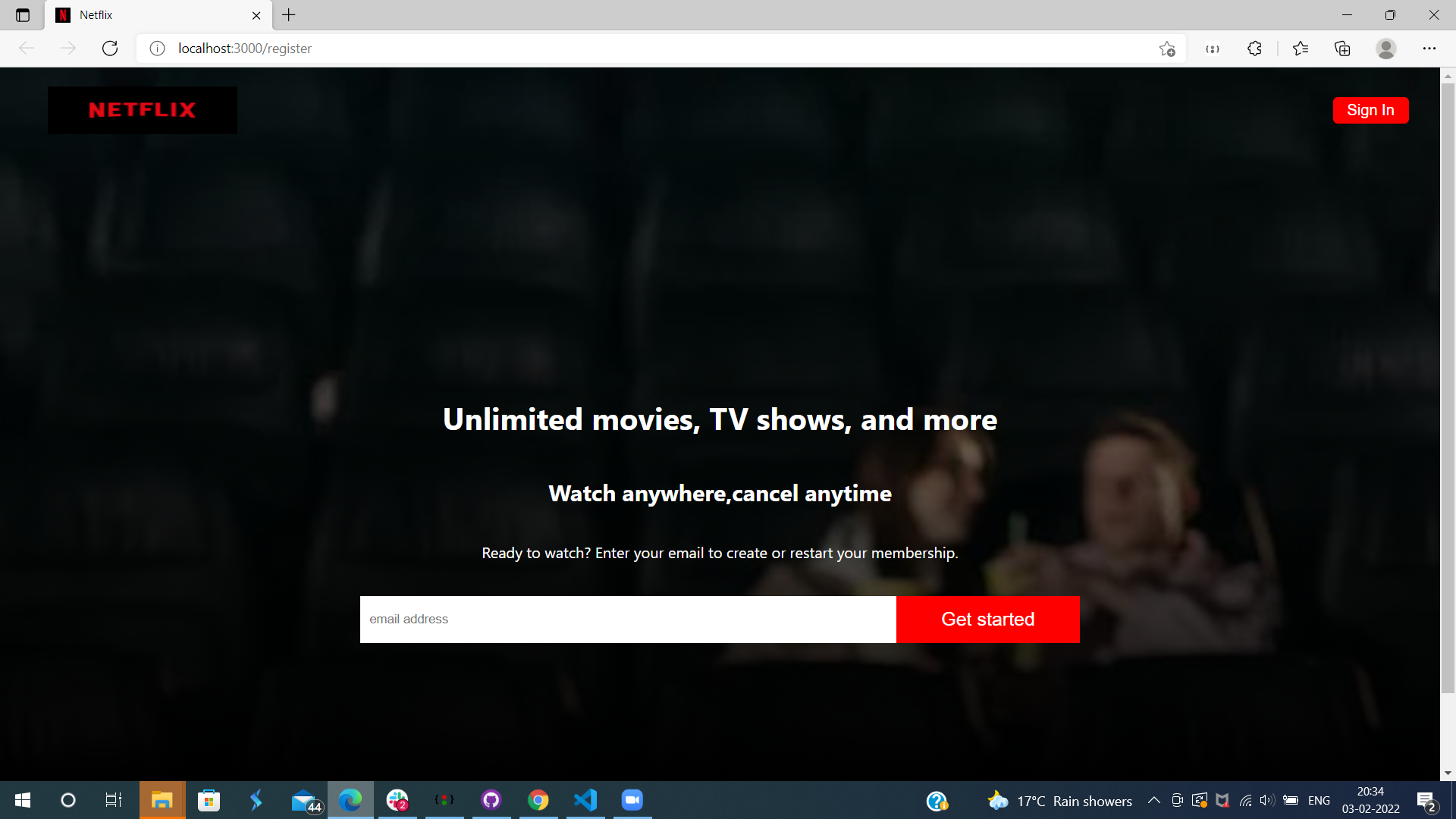Open a new browser tab

288,14
